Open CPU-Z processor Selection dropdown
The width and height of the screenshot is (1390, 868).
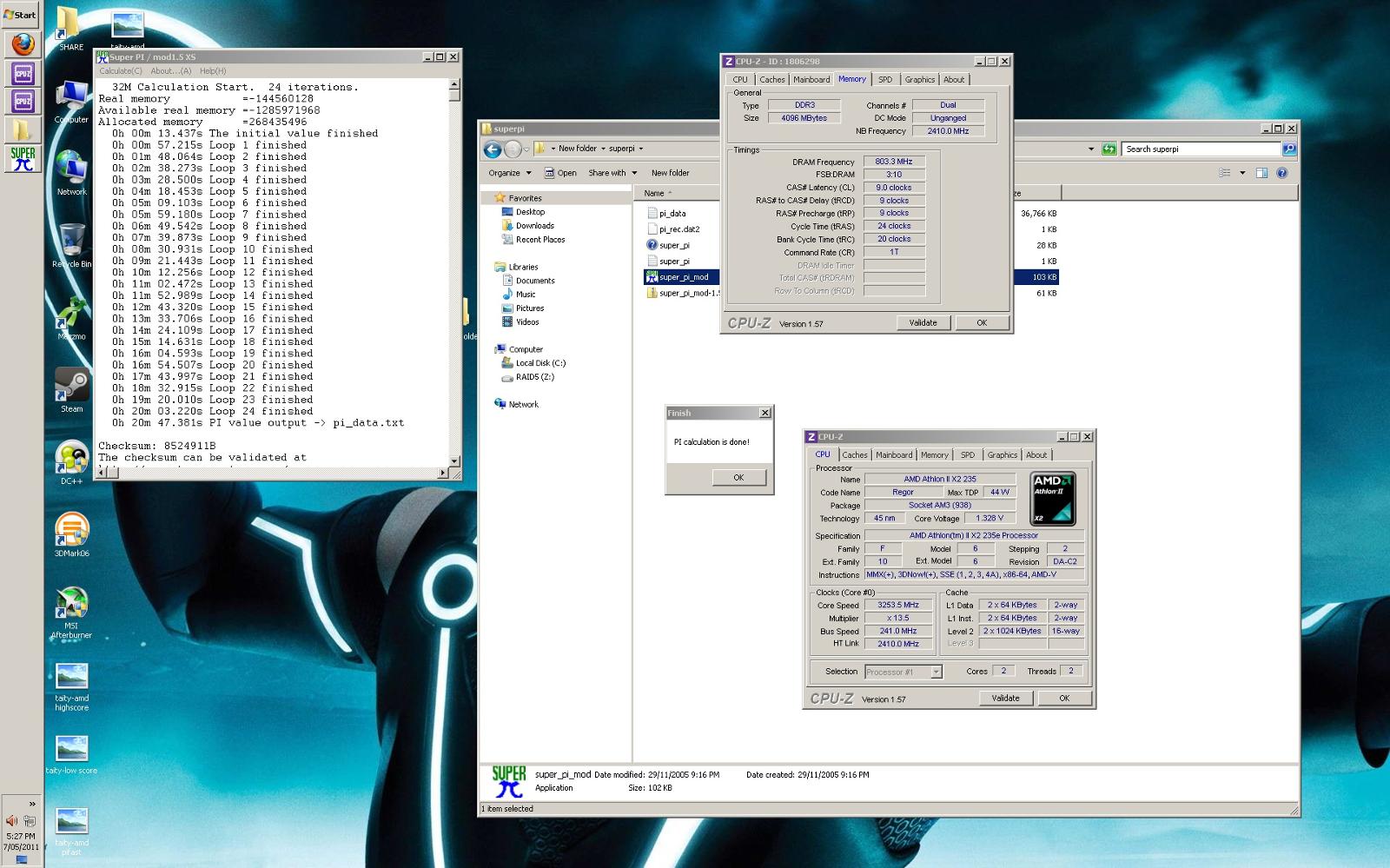point(936,672)
